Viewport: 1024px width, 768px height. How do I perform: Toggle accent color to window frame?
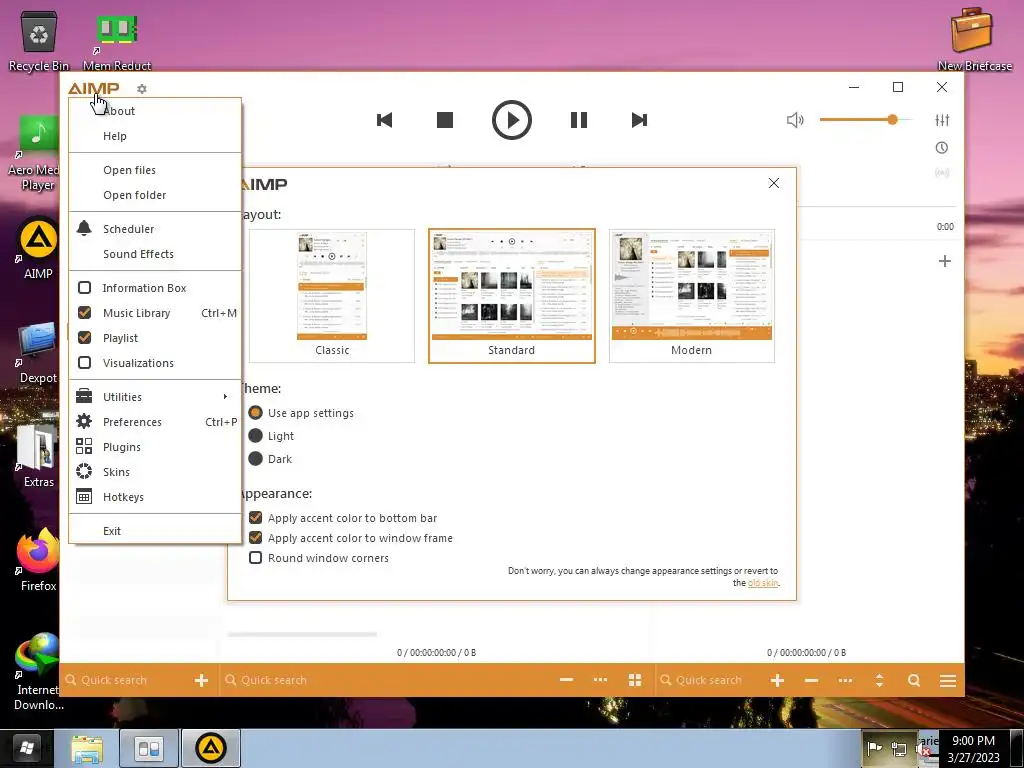coord(255,537)
